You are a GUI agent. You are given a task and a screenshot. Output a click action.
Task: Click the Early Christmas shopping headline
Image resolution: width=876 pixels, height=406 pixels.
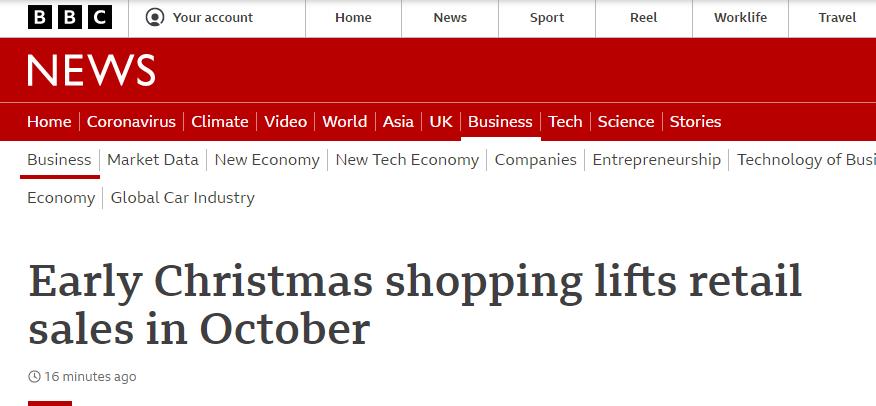[415, 304]
